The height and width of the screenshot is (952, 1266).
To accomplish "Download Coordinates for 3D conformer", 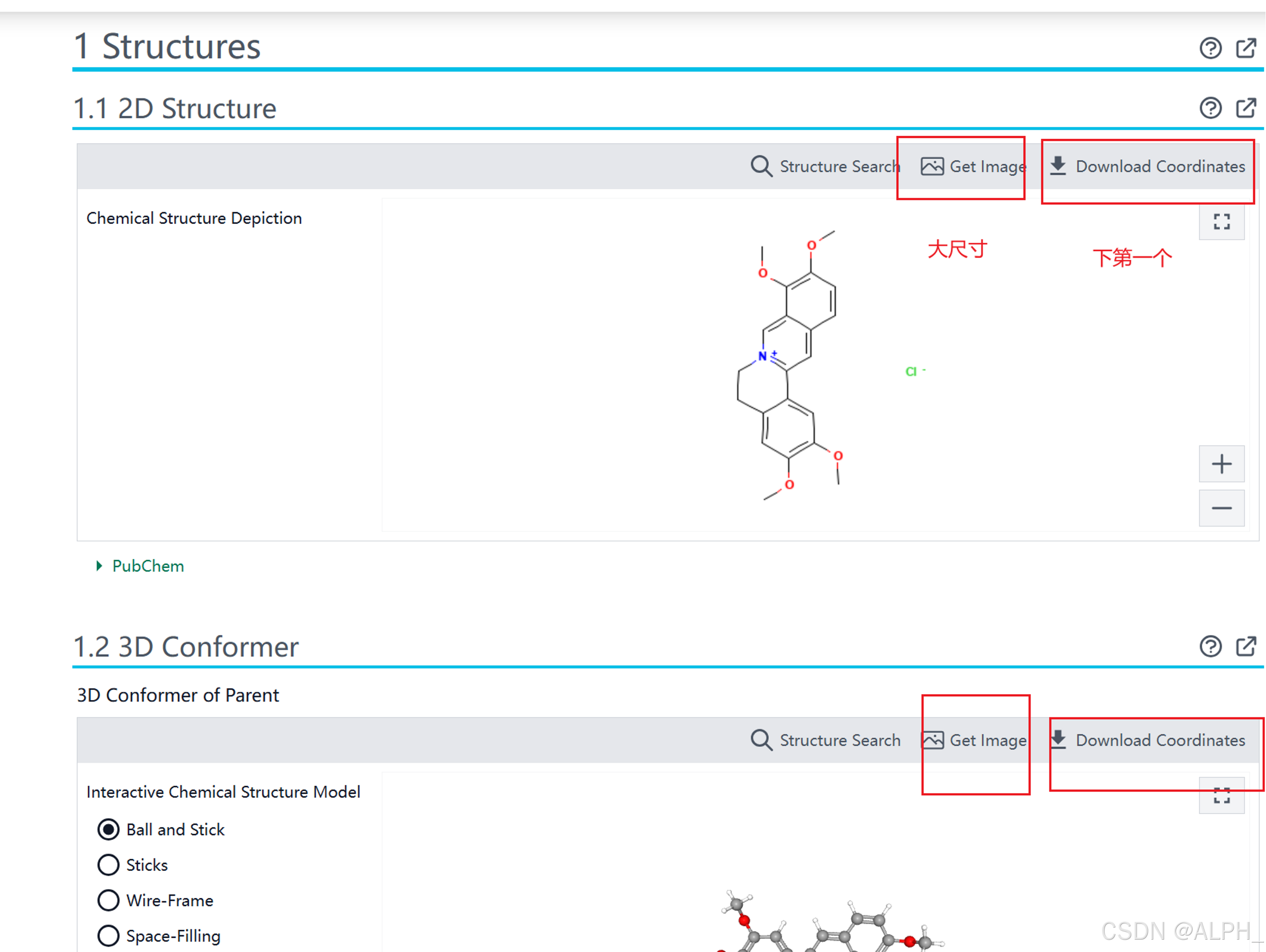I will pos(1147,740).
